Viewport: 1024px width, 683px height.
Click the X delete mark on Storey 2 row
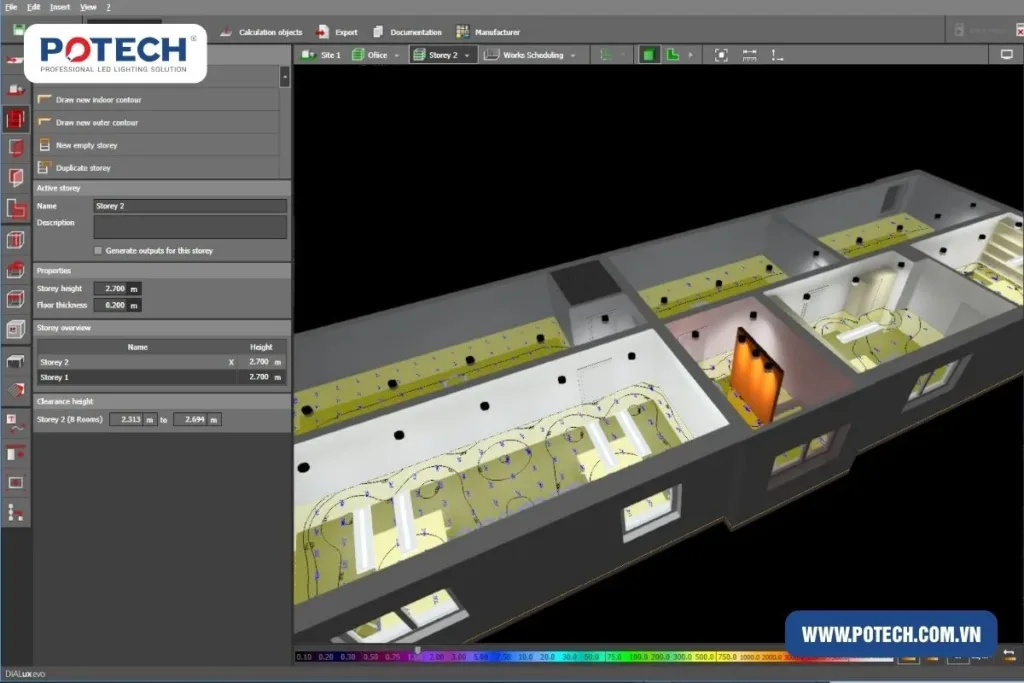coord(231,362)
